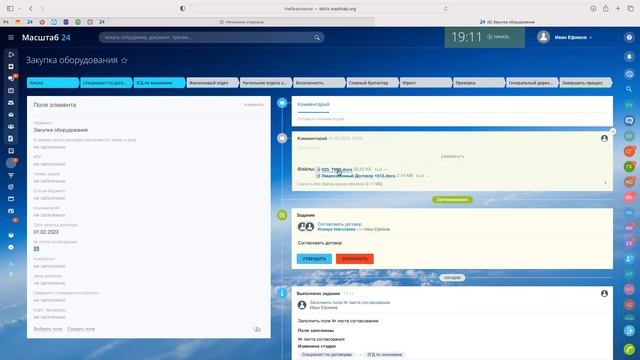
Task: Click the Выбрать поле link
Action: point(48,329)
